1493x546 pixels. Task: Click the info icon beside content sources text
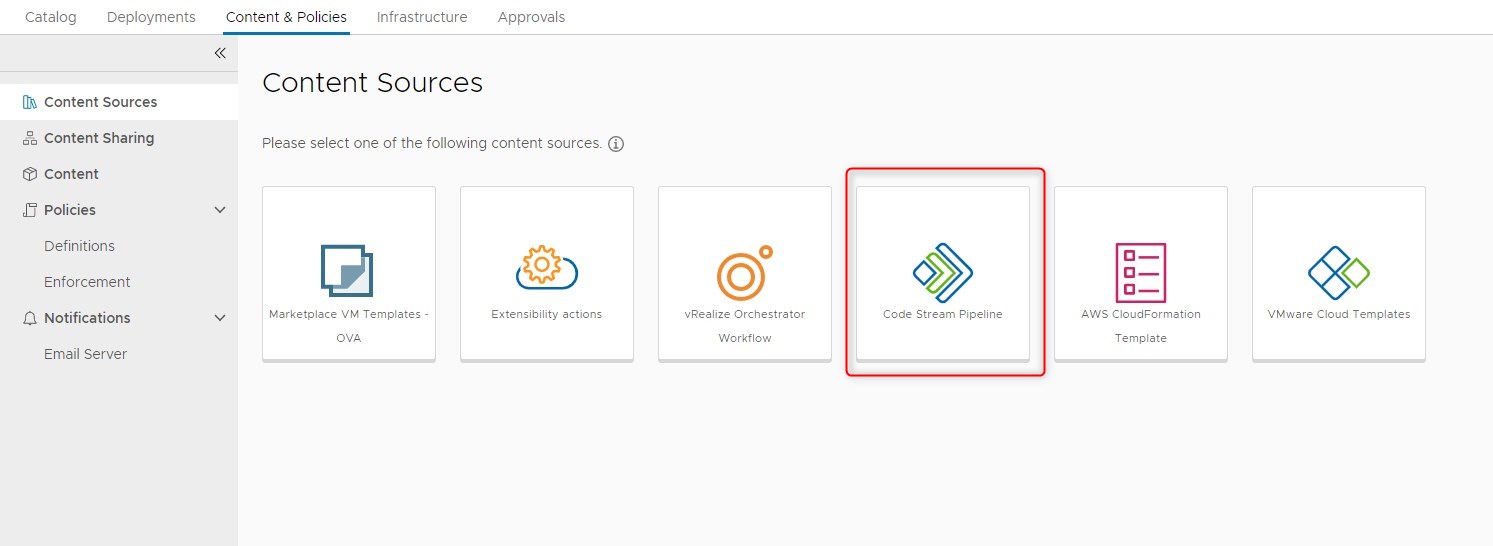[x=616, y=144]
